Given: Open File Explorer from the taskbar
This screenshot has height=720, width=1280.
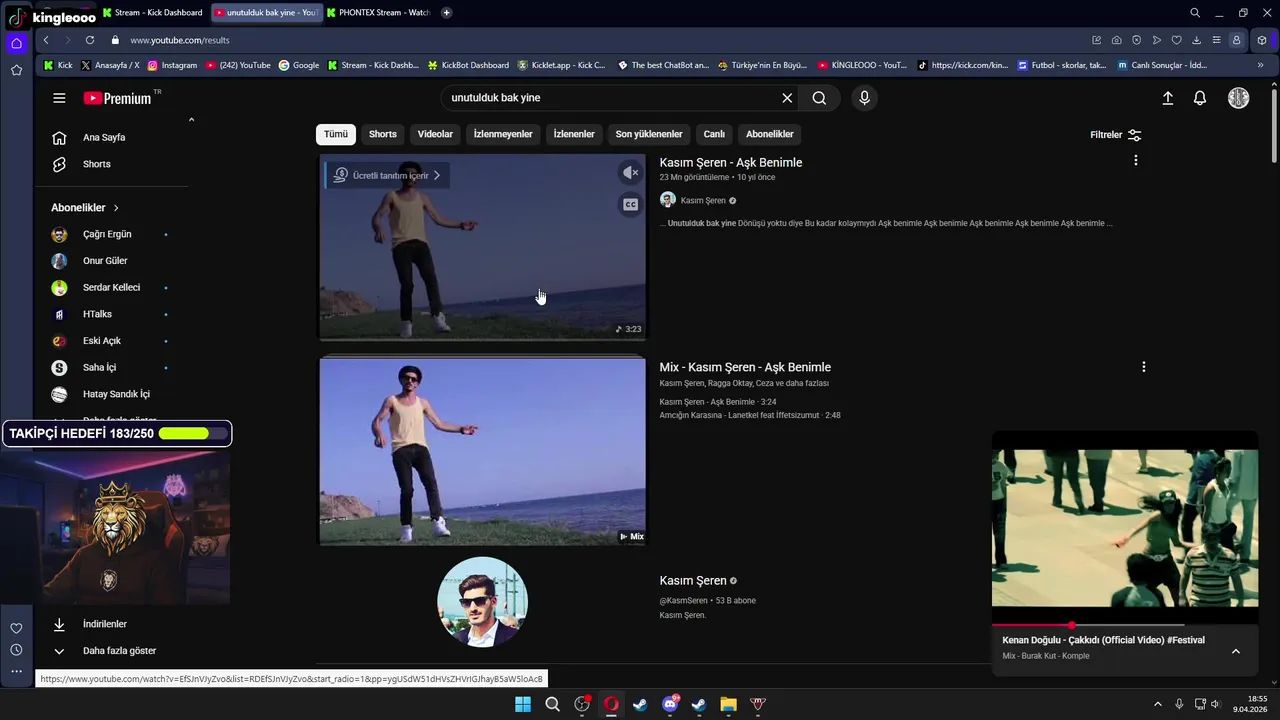Looking at the screenshot, I should (728, 704).
